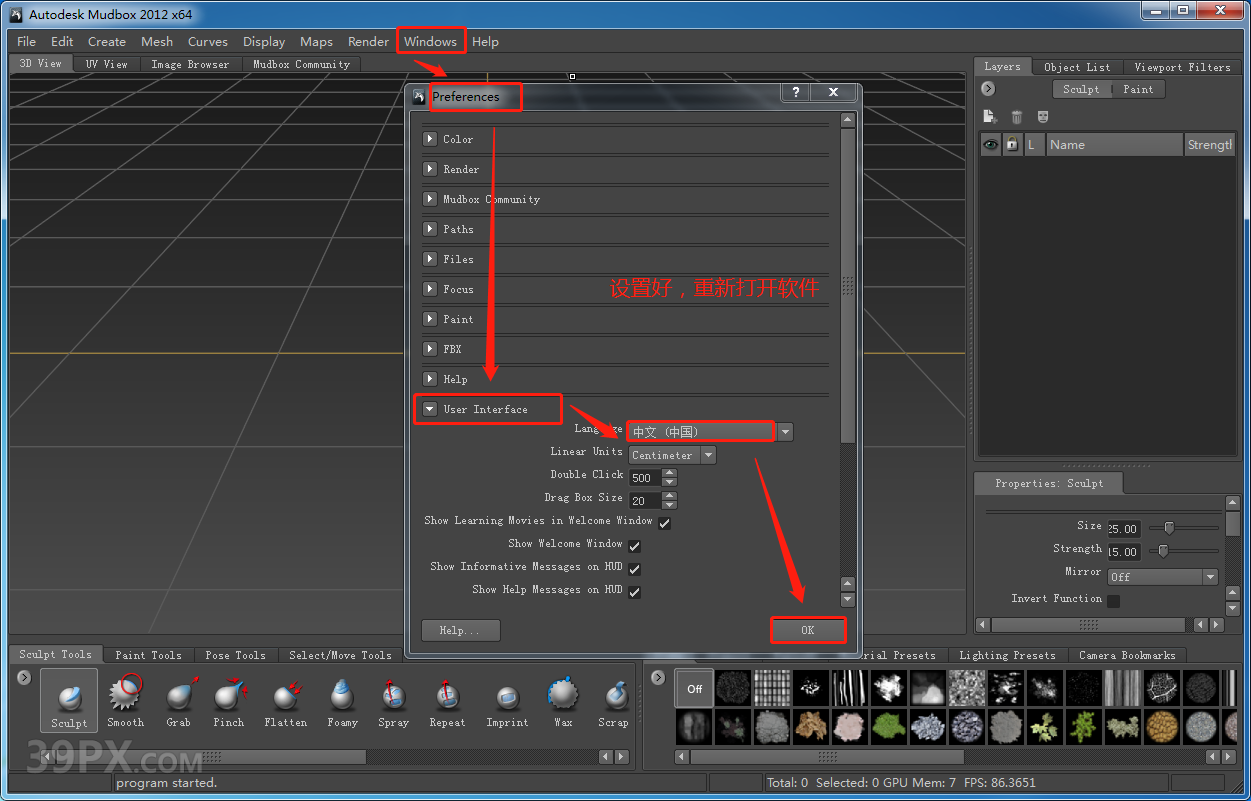Choose the Spray sculpt tool
This screenshot has width=1251, height=801.
[x=393, y=698]
